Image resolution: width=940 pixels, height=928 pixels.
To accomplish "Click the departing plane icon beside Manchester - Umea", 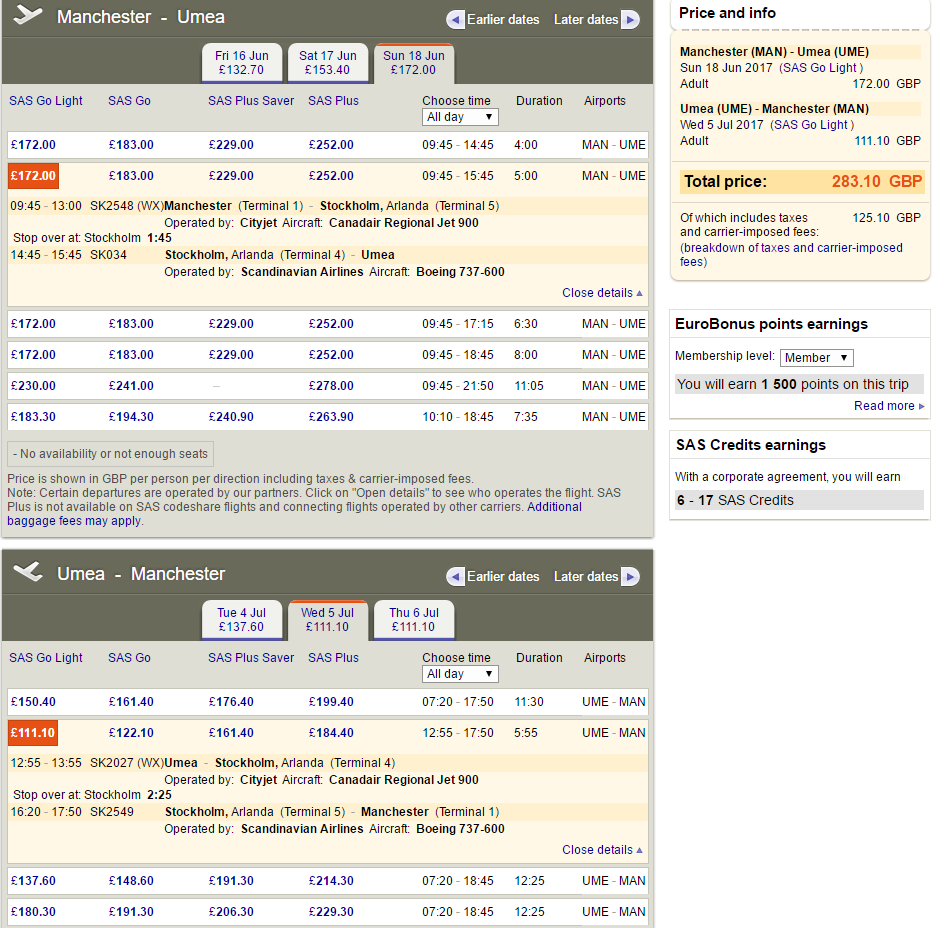I will coord(28,15).
